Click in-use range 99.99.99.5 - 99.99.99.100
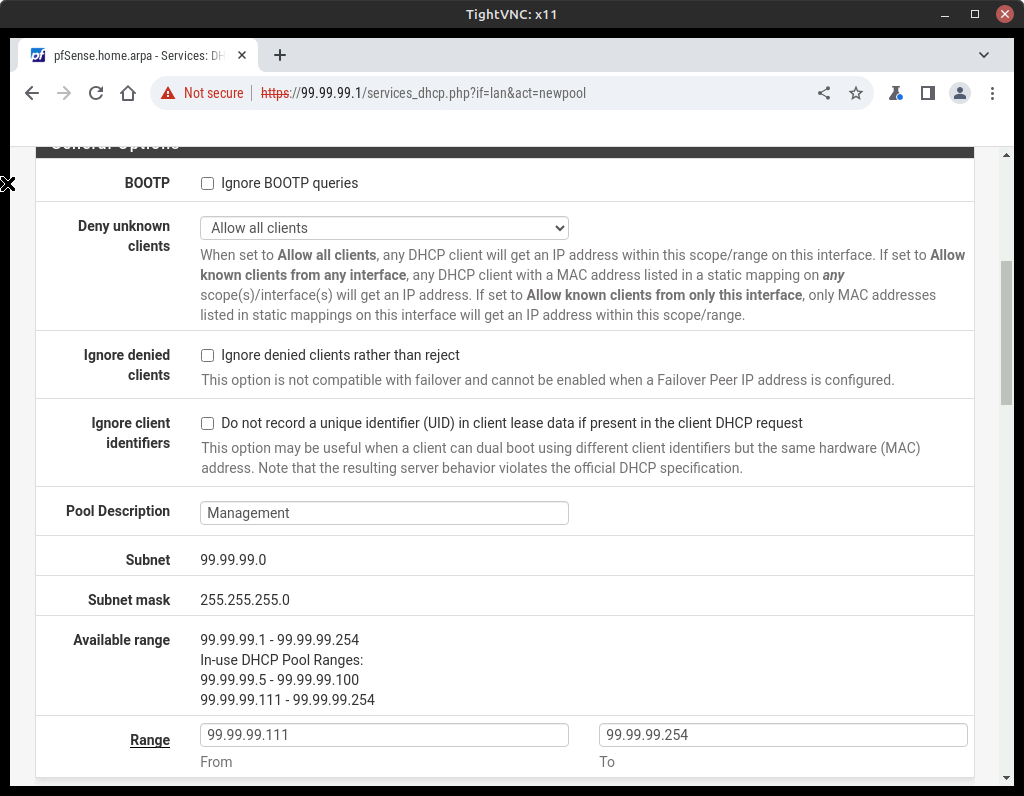Image resolution: width=1024 pixels, height=796 pixels. pos(280,680)
